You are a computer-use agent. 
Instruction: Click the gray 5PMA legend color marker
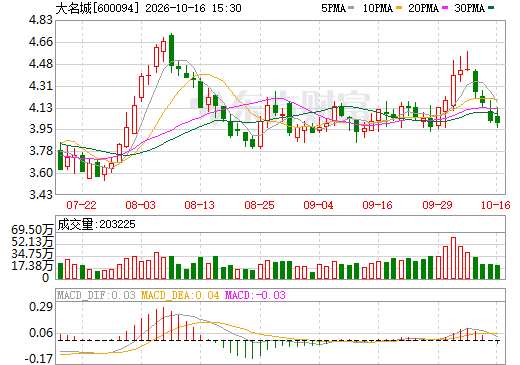(x=351, y=8)
